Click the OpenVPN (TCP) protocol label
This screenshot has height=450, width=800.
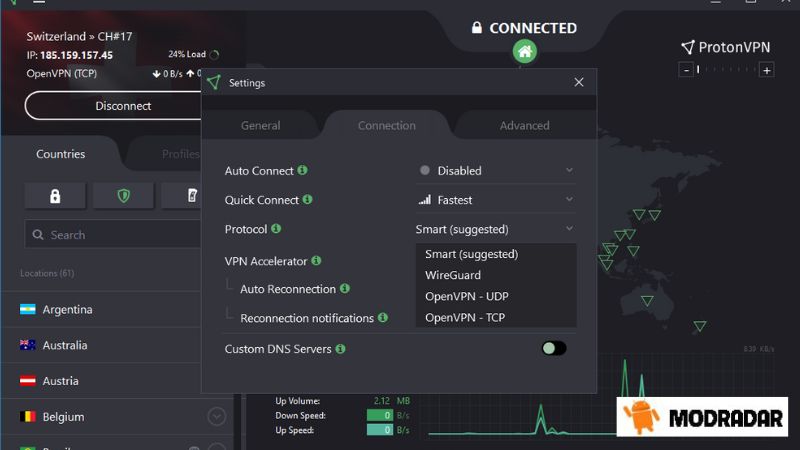(62, 73)
